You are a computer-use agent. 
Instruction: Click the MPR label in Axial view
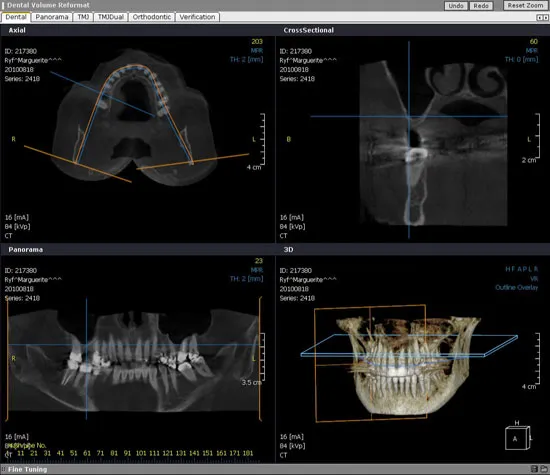(257, 51)
